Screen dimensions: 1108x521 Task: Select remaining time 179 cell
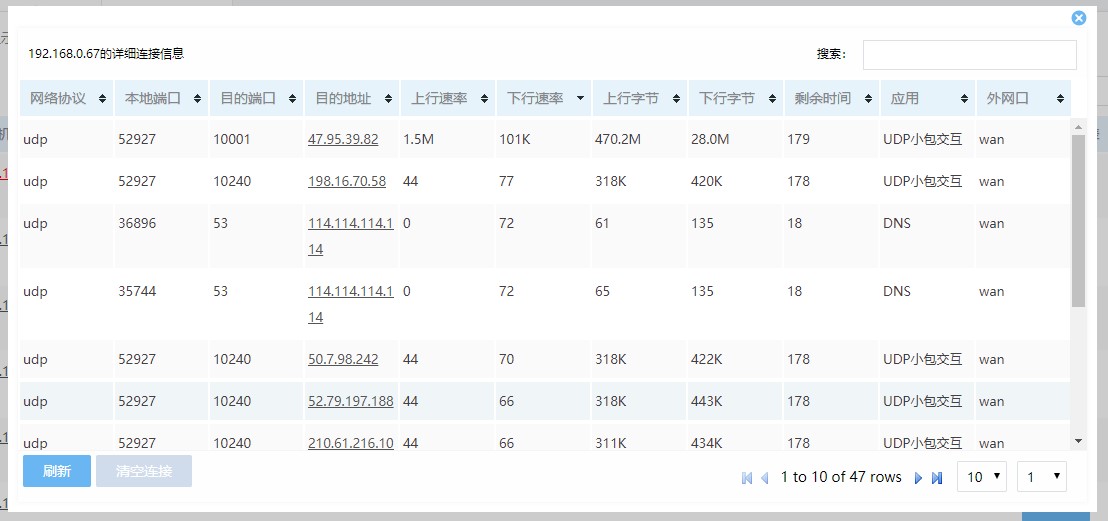click(832, 139)
